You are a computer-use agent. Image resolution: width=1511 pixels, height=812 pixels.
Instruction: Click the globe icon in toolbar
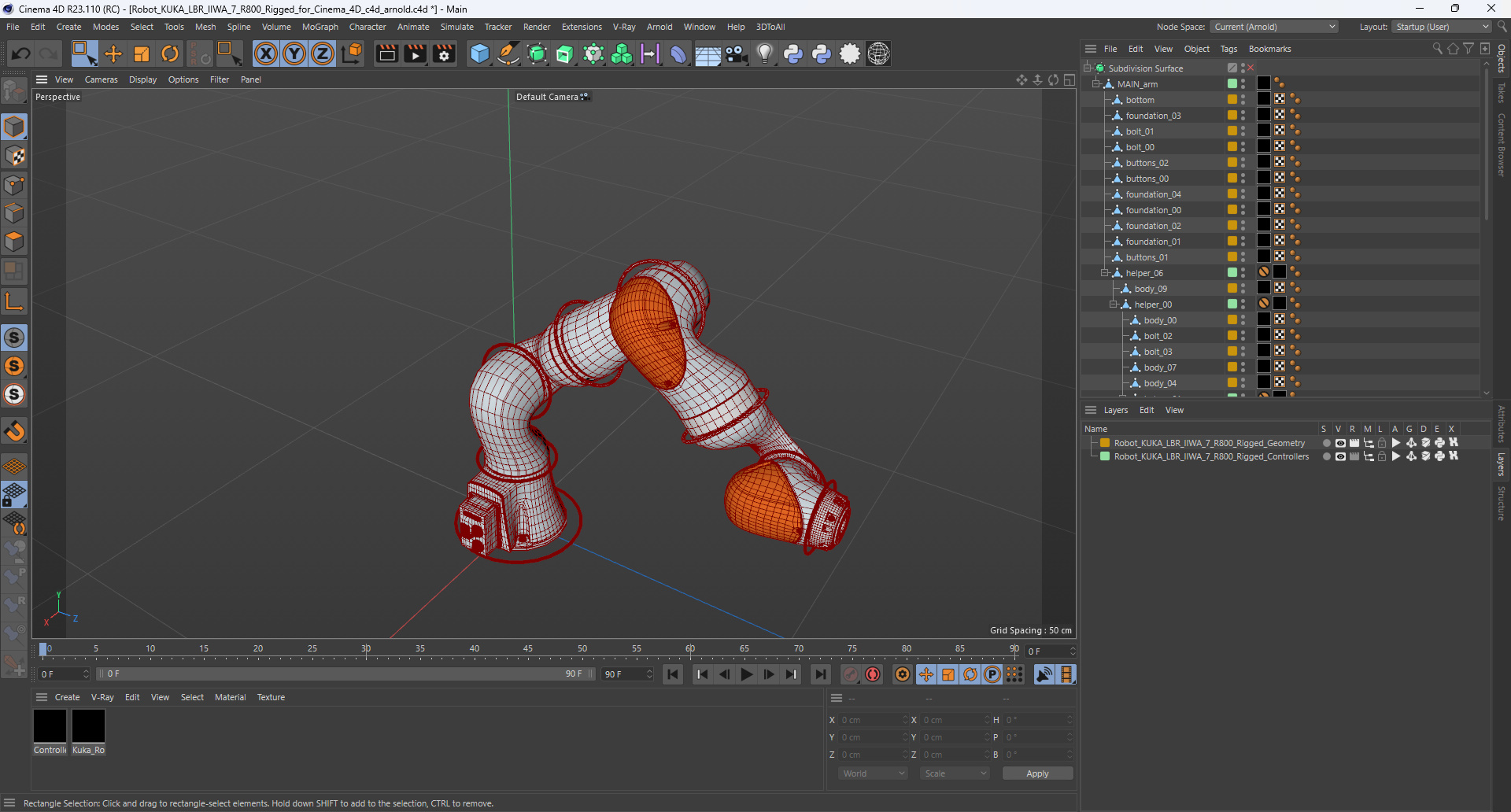[x=879, y=54]
